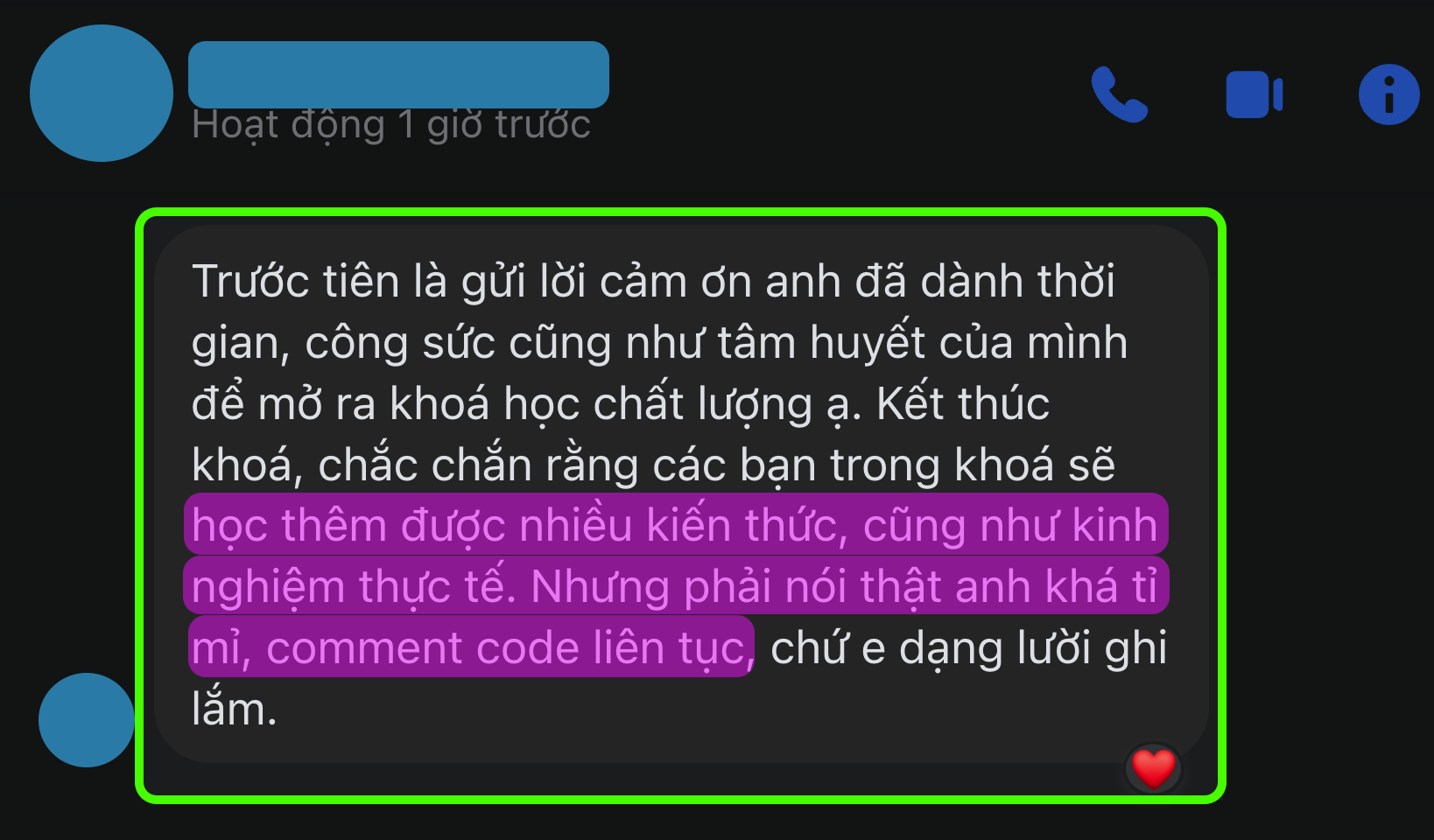
Task: Open conversation info with the i icon
Action: click(1388, 94)
